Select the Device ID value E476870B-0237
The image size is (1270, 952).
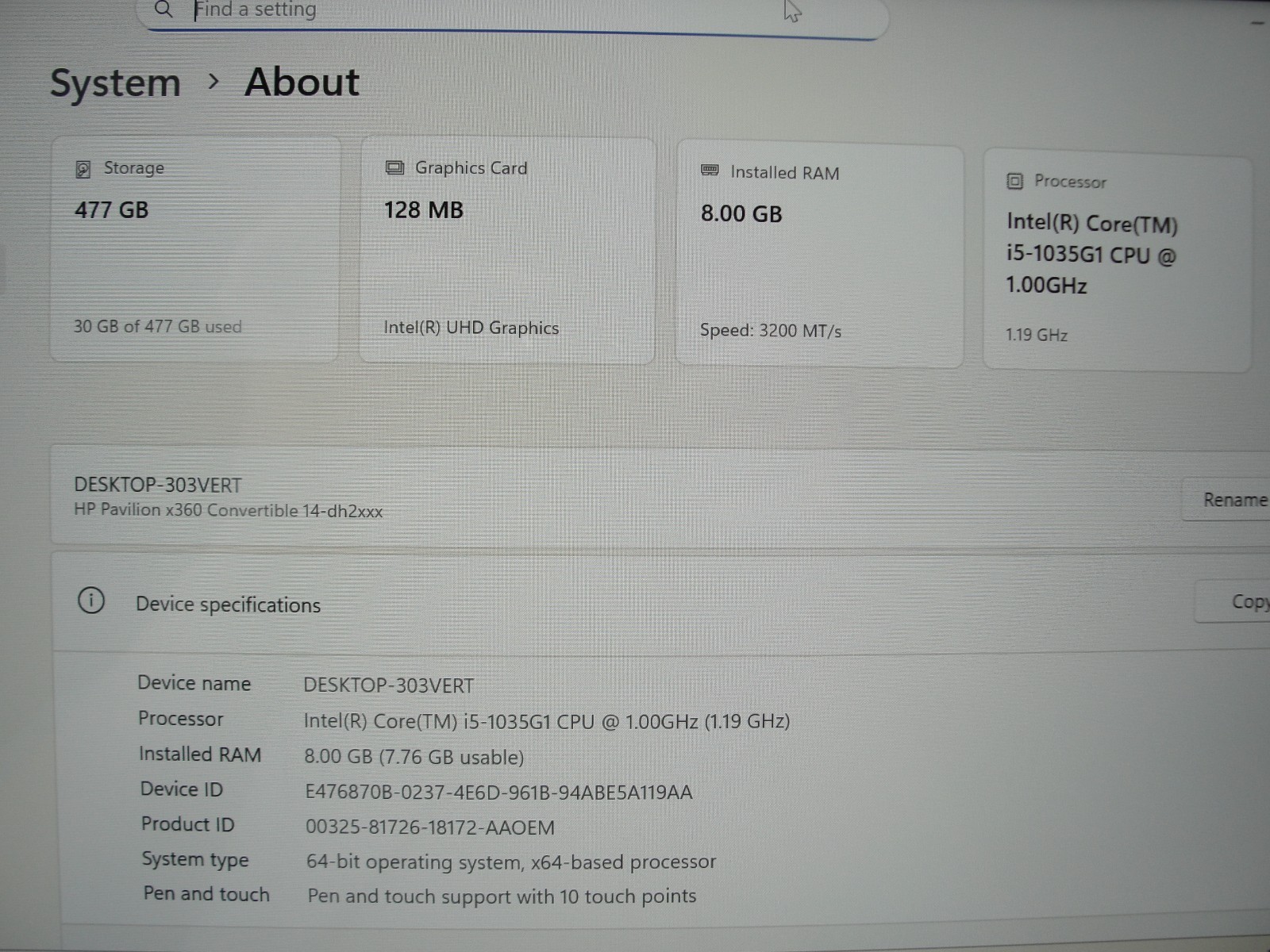tap(499, 792)
